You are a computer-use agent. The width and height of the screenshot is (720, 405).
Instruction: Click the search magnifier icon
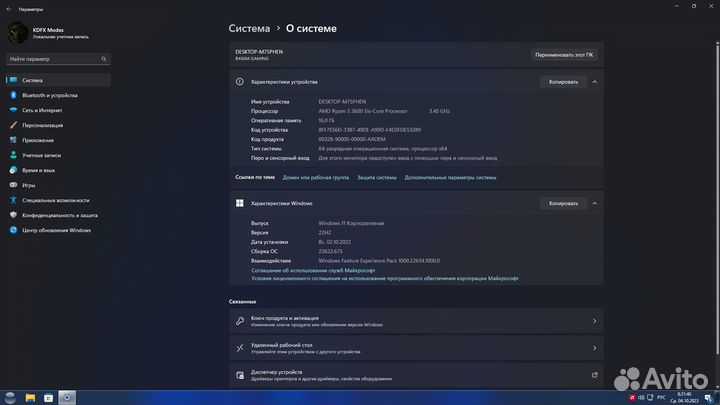pyautogui.click(x=103, y=59)
